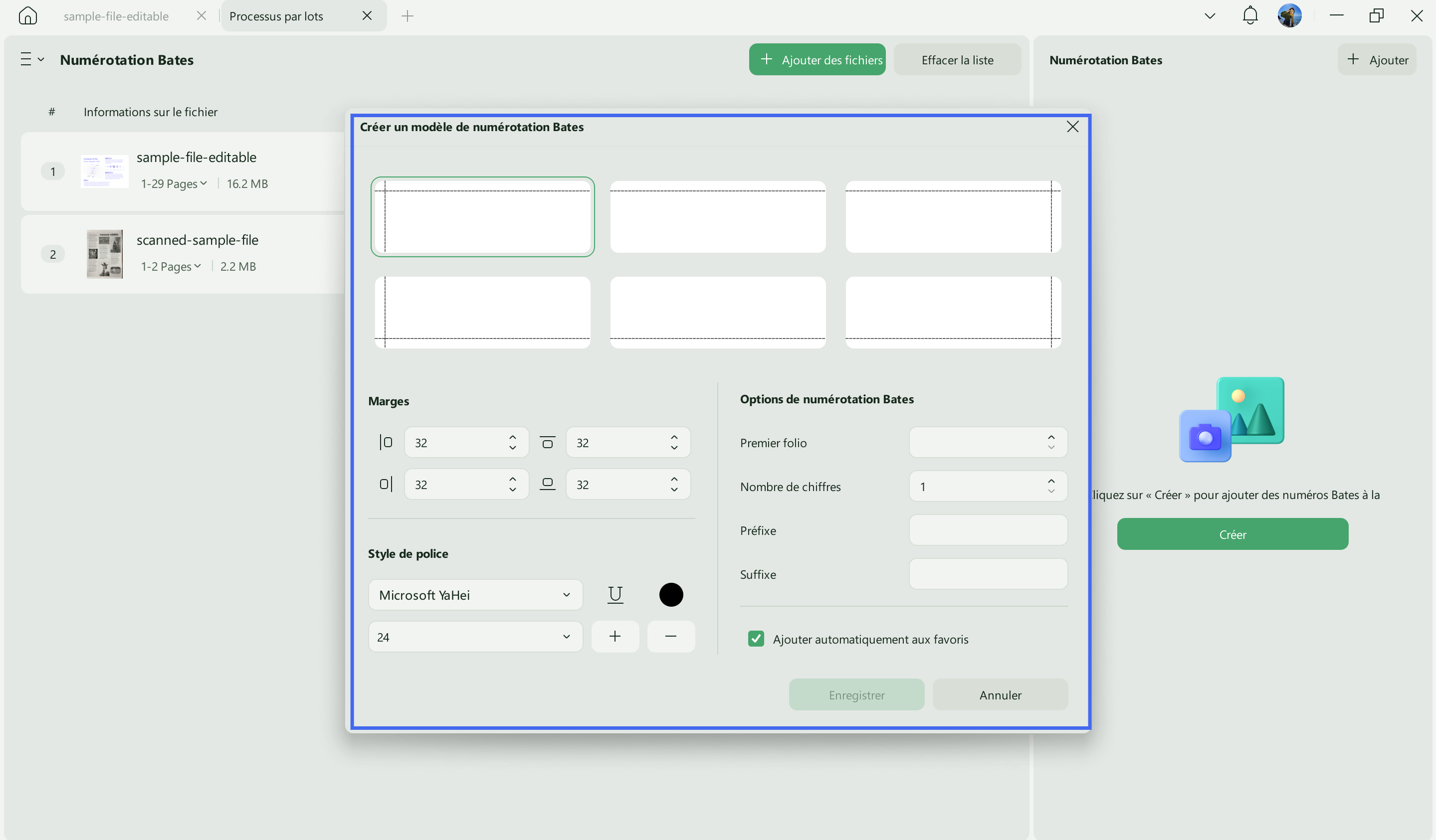This screenshot has width=1436, height=840.
Task: Click the 2.2 MB file size
Action: [237, 266]
